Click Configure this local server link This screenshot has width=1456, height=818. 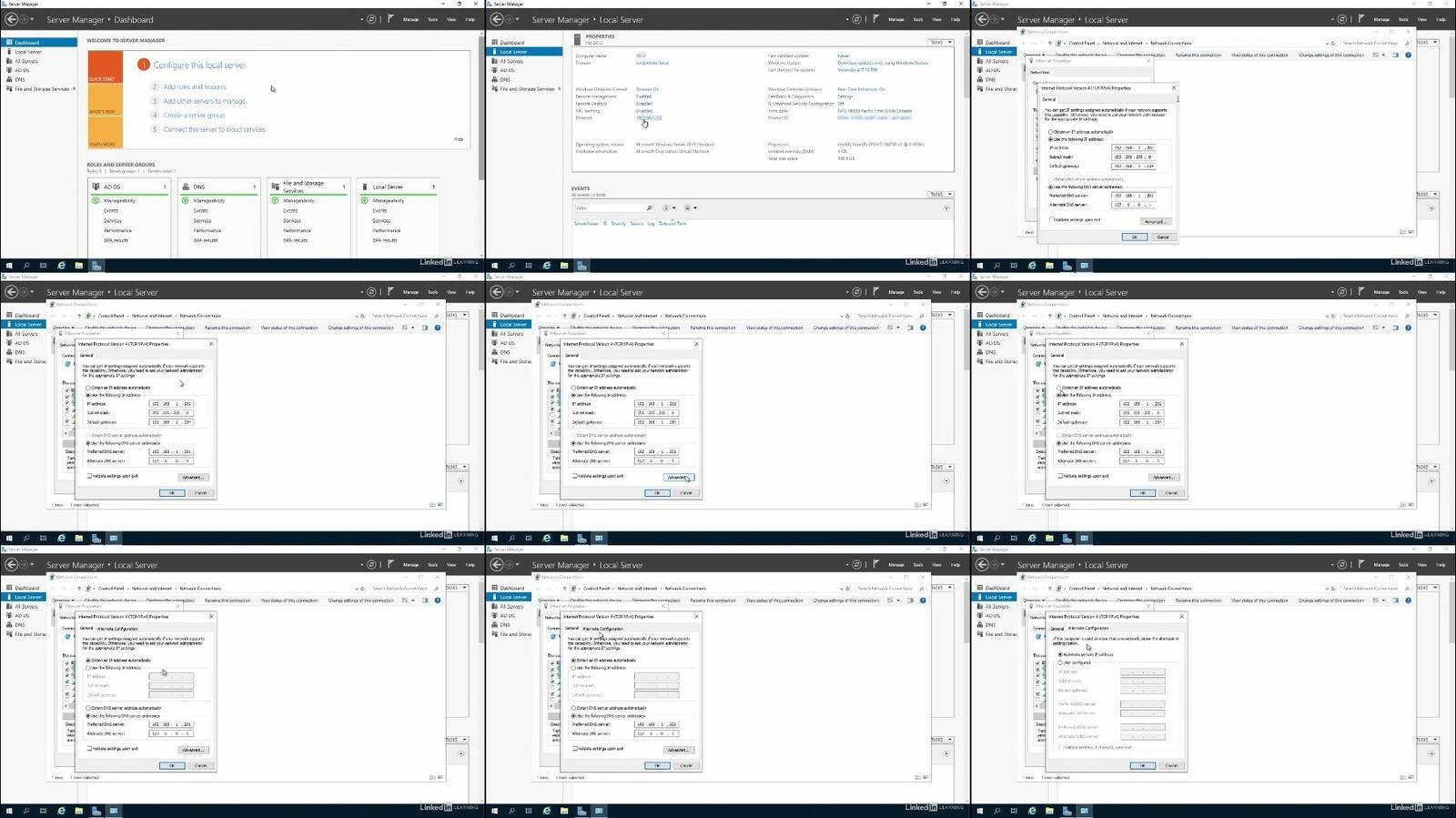tap(199, 65)
